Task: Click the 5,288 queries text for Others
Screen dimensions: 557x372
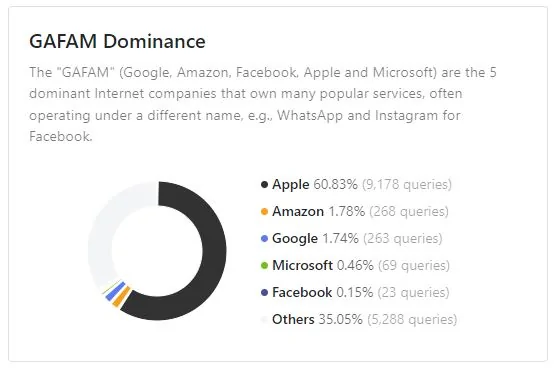Action: coord(412,319)
